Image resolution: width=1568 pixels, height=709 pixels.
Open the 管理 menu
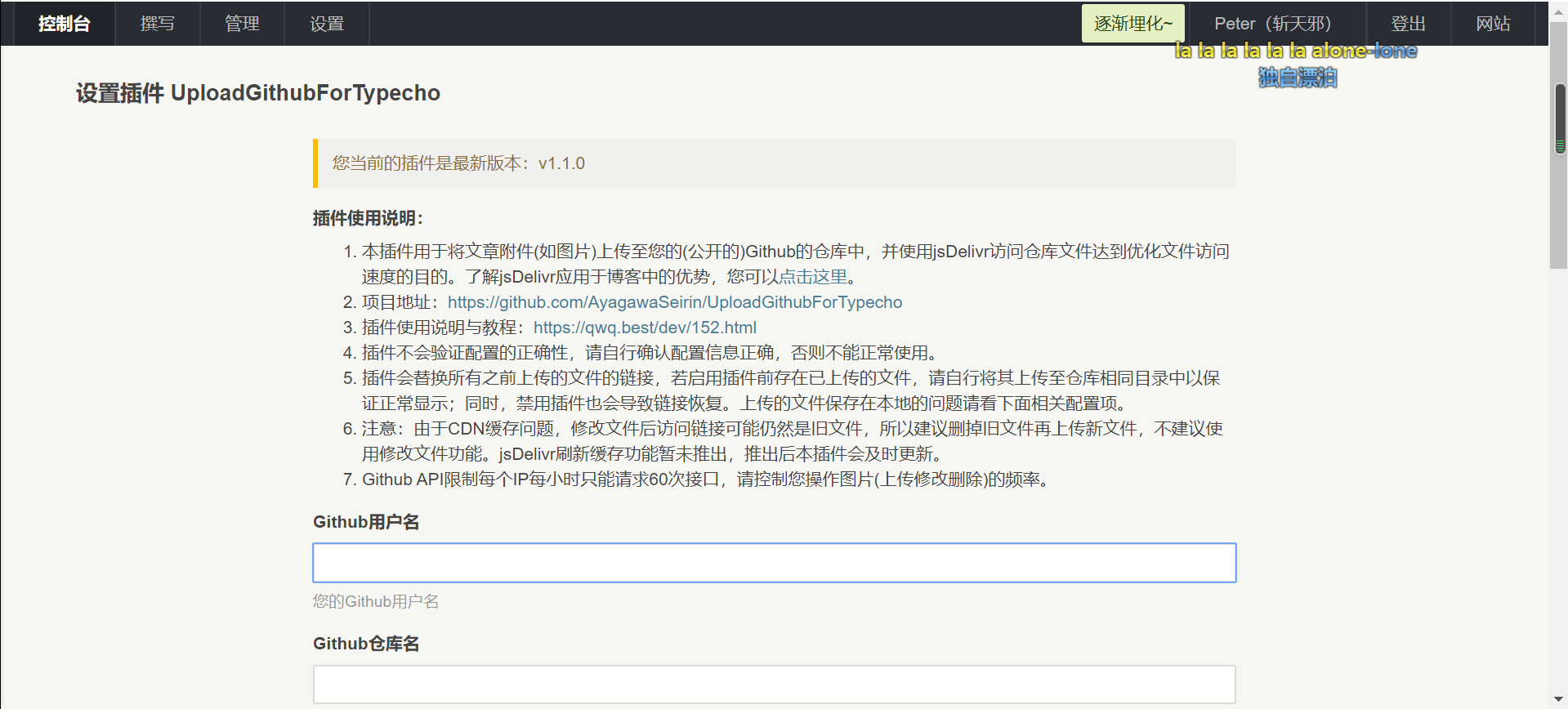pyautogui.click(x=242, y=24)
